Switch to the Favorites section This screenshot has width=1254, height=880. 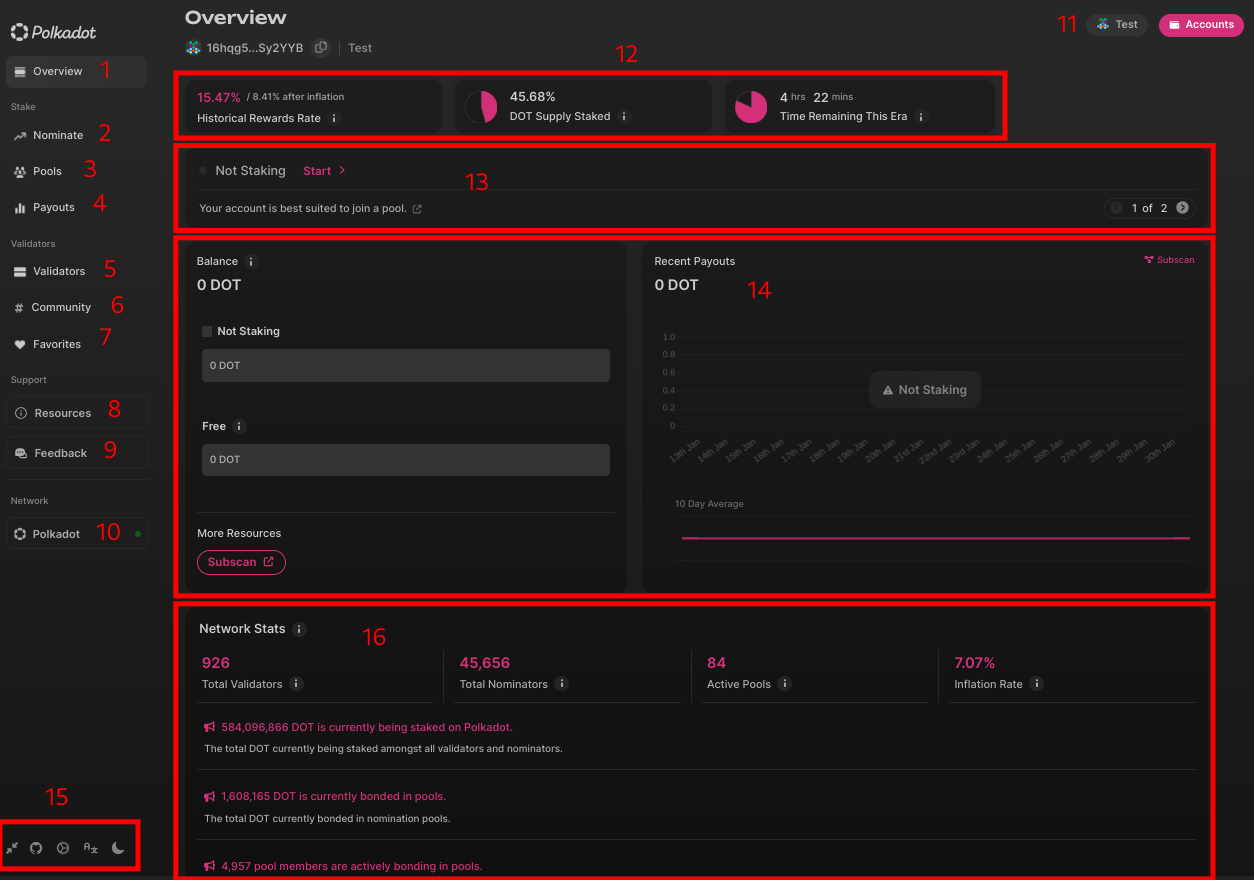57,343
